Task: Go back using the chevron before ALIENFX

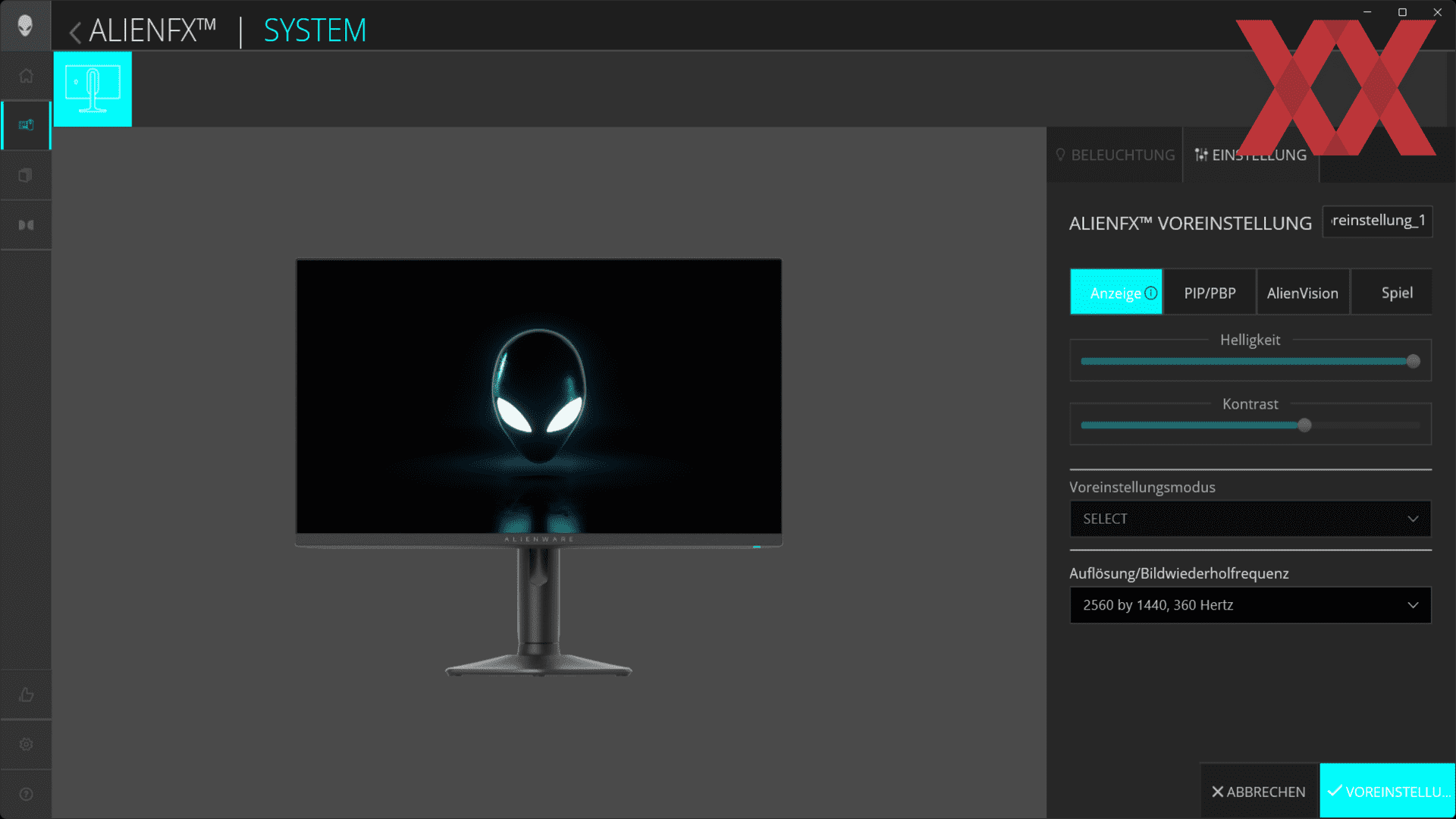Action: 75,33
